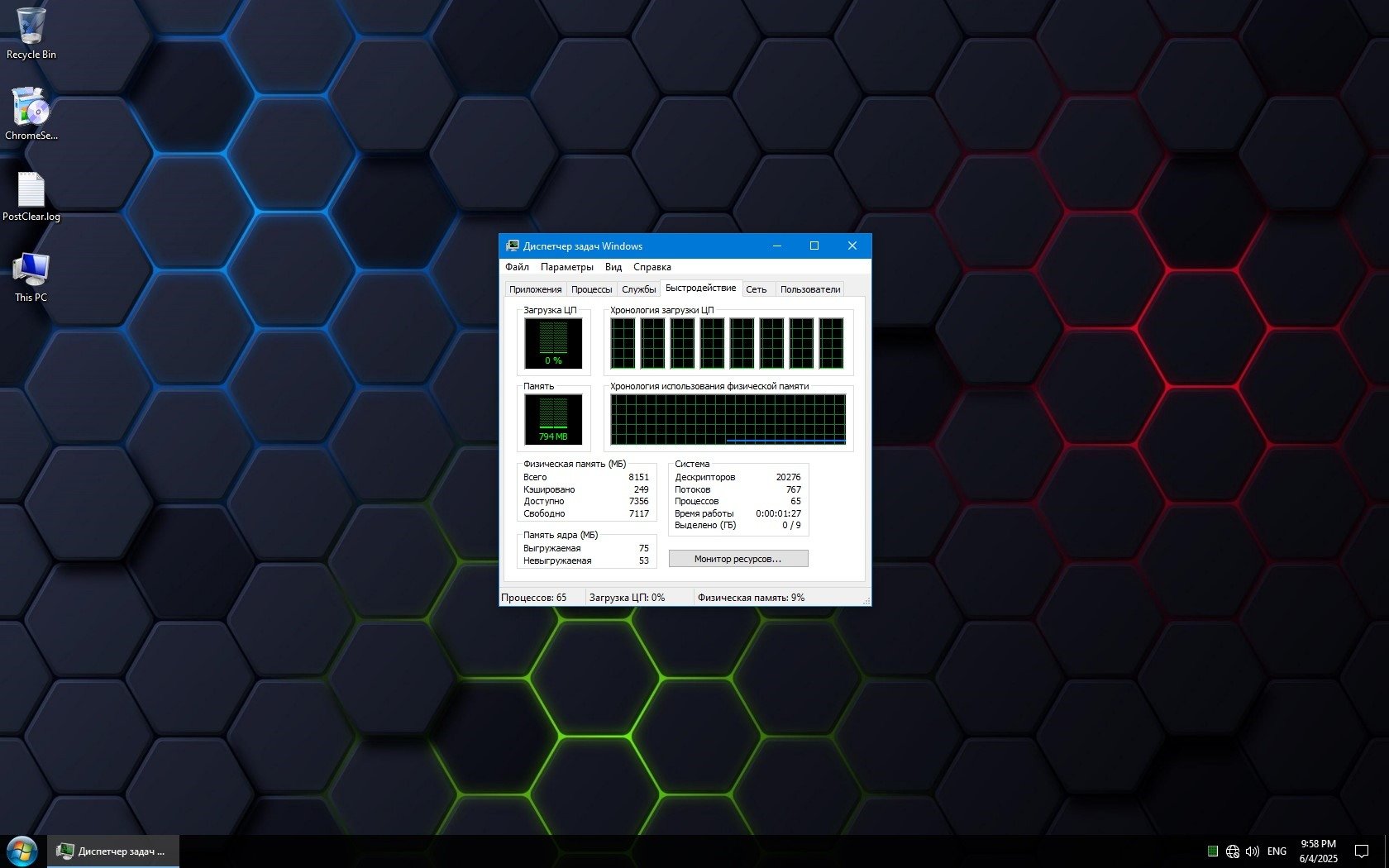
Task: Click the Task Manager title bar icon
Action: click(513, 246)
